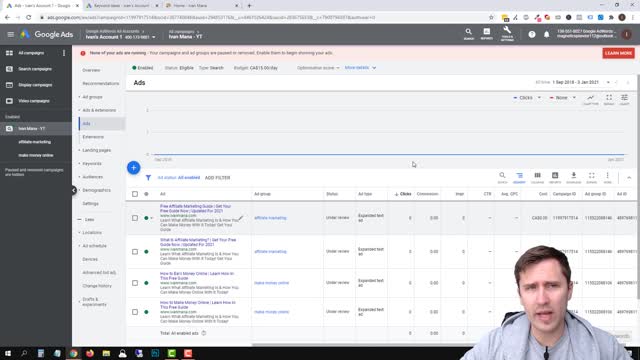Toggle green status dot of How to Earn Money ad
This screenshot has width=640, height=360.
[x=146, y=283]
